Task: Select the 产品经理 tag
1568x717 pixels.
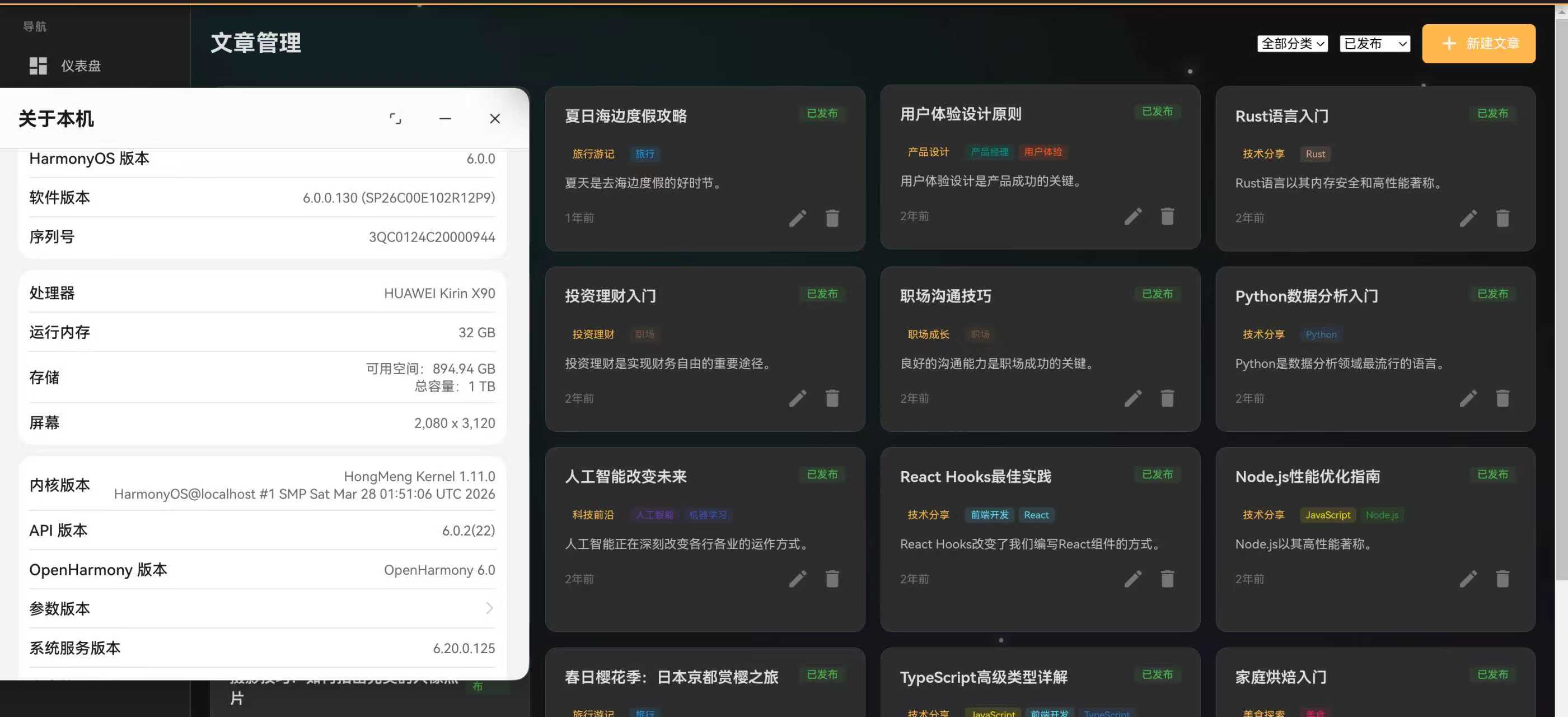Action: click(989, 152)
